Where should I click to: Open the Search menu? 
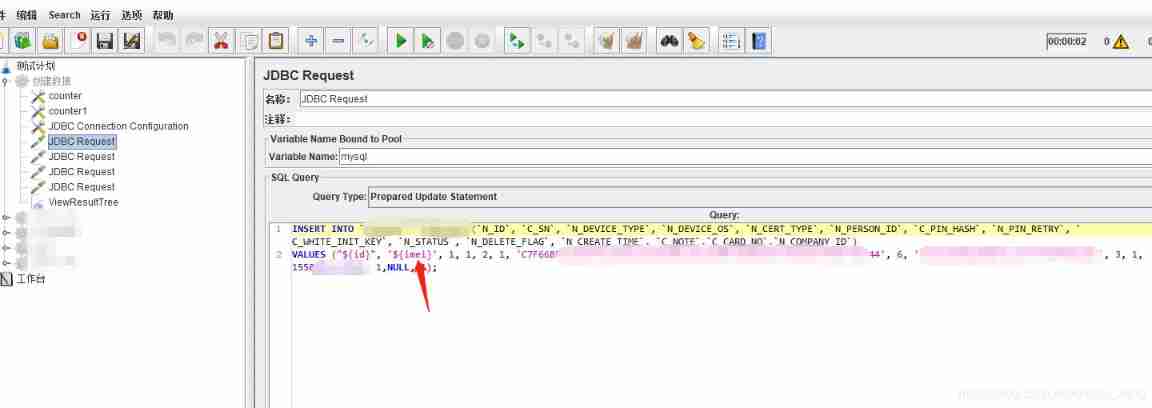(64, 15)
